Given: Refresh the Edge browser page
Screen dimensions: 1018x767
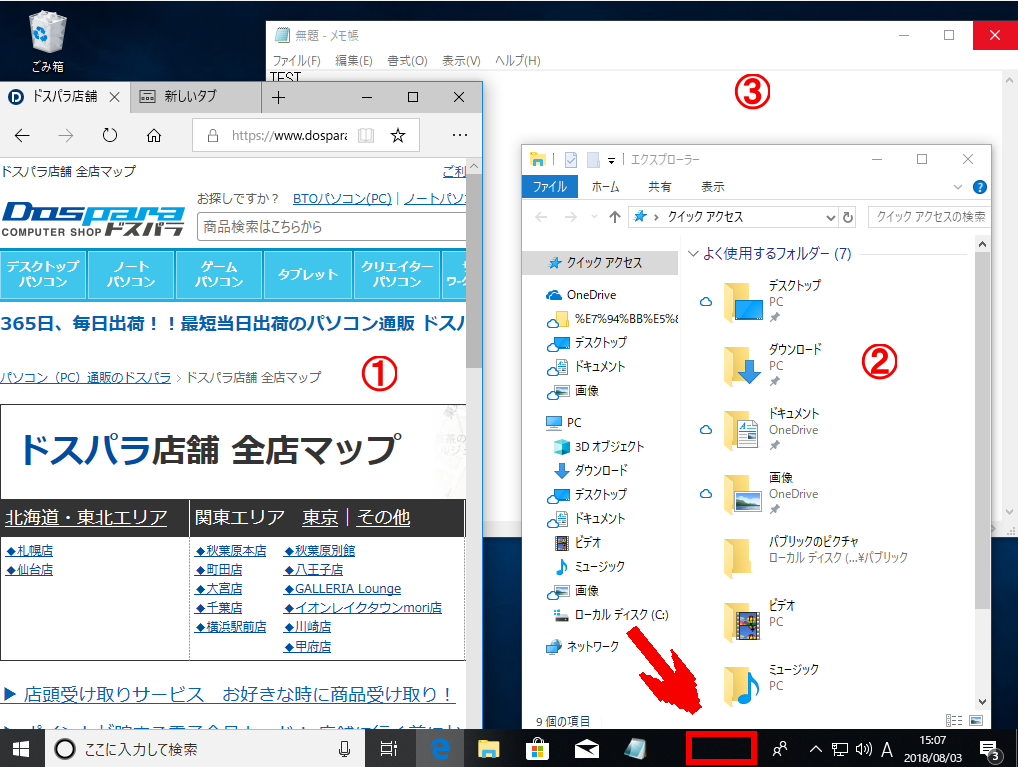Looking at the screenshot, I should 110,135.
